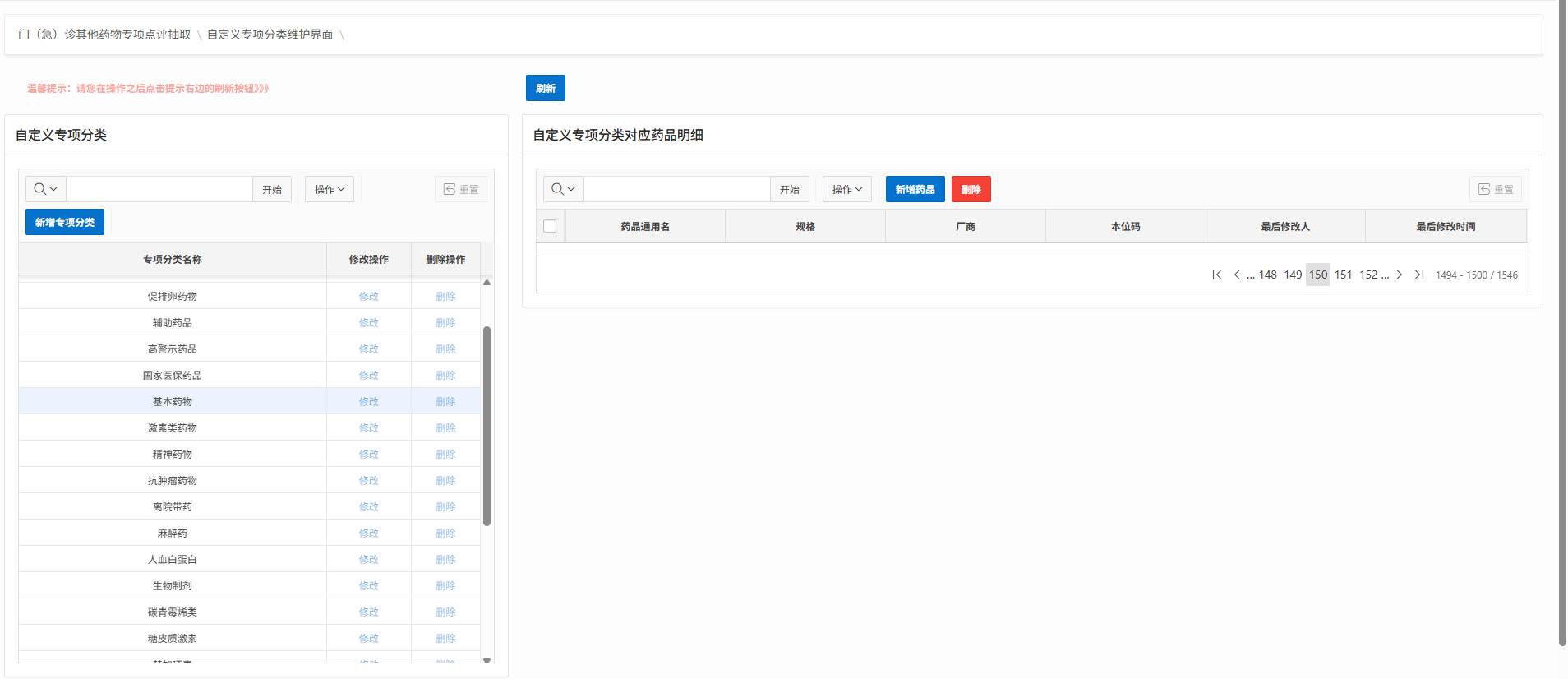This screenshot has height=679, width=1568.
Task: Click the search magnifier icon in drug details panel
Action: point(557,189)
